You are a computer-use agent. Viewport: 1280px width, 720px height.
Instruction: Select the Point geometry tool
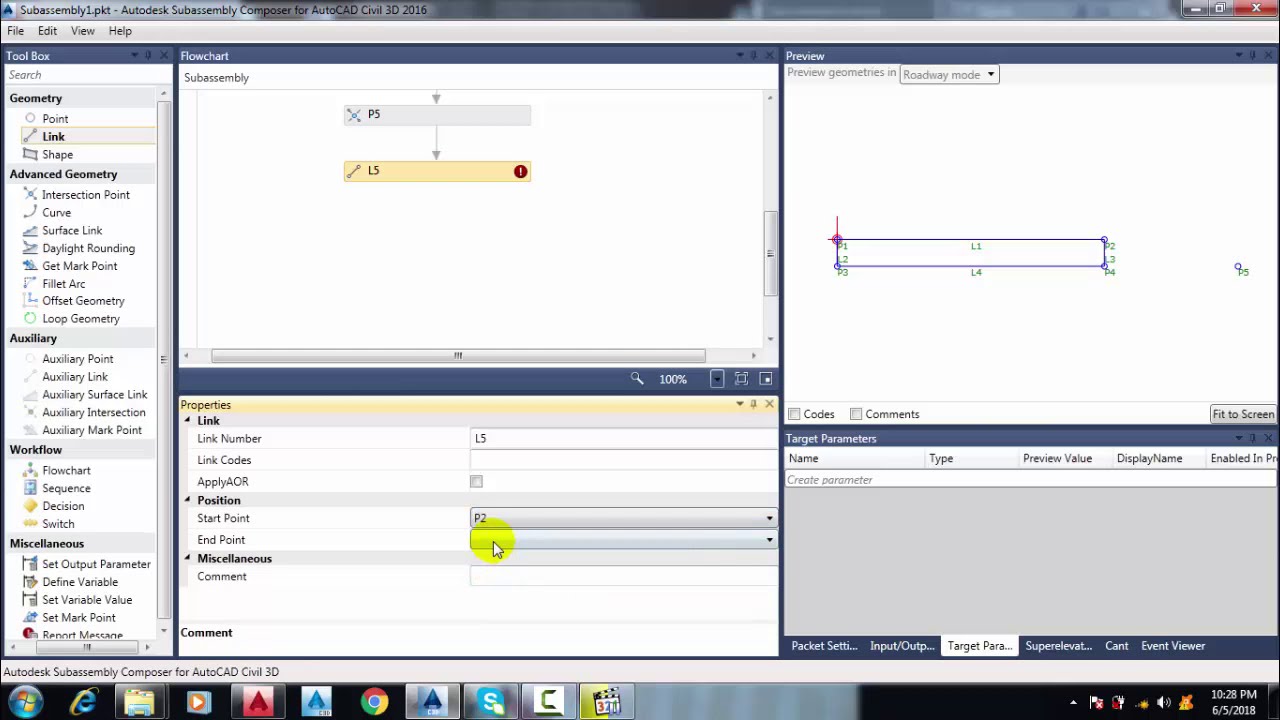point(55,118)
